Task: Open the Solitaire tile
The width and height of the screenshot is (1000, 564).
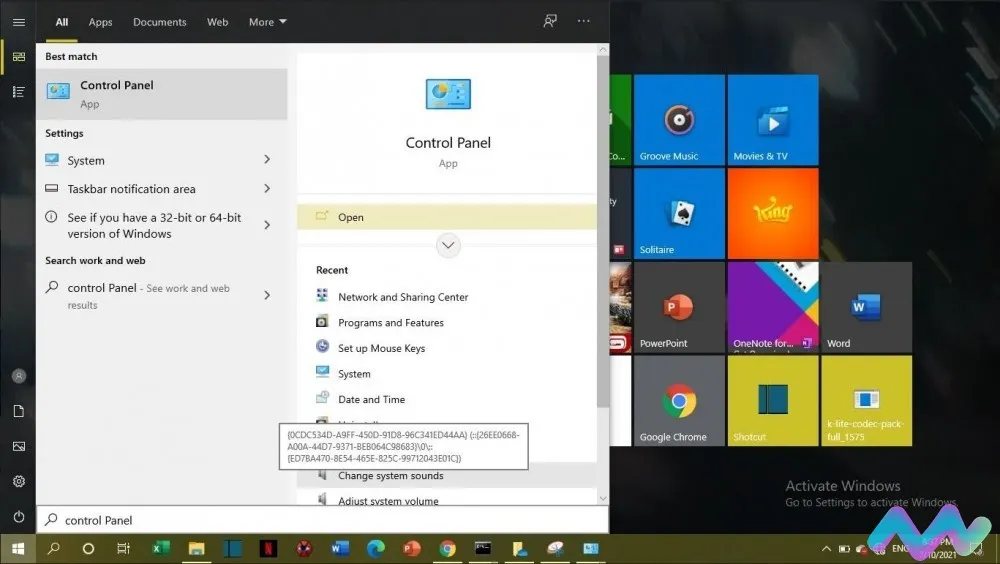Action: (x=679, y=214)
